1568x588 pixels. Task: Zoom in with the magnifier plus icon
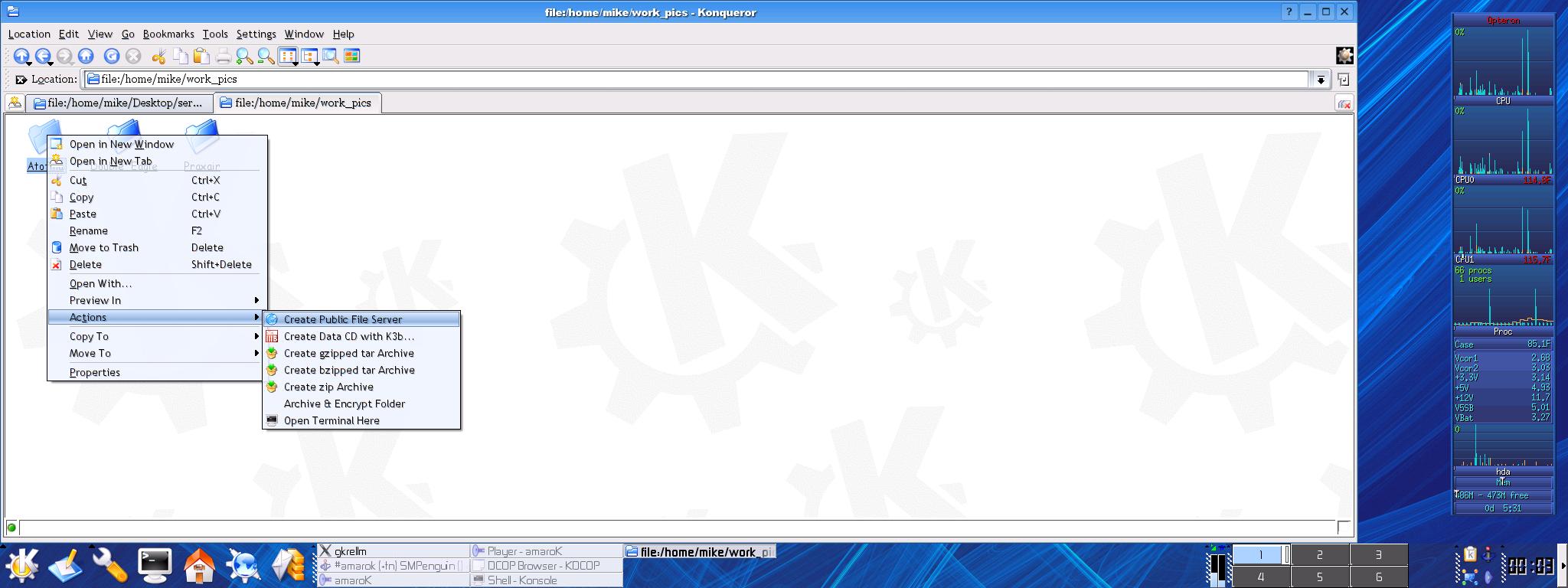point(244,56)
